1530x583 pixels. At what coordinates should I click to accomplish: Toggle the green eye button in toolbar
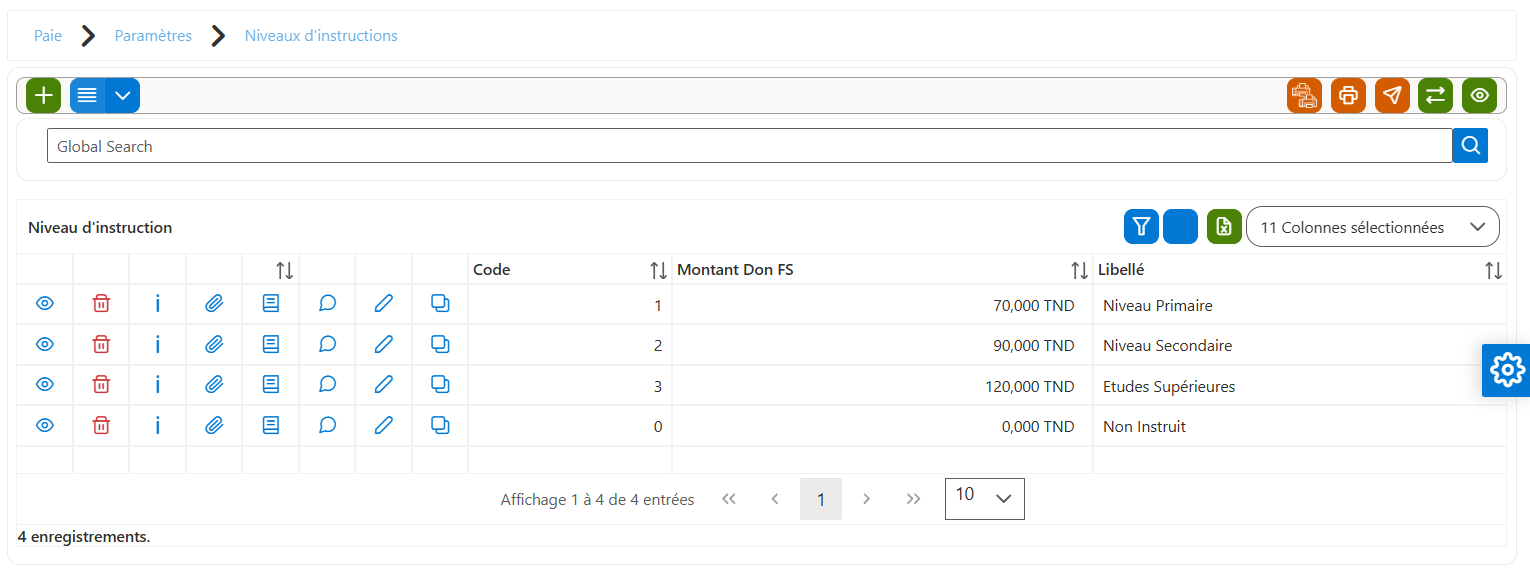coord(1479,96)
